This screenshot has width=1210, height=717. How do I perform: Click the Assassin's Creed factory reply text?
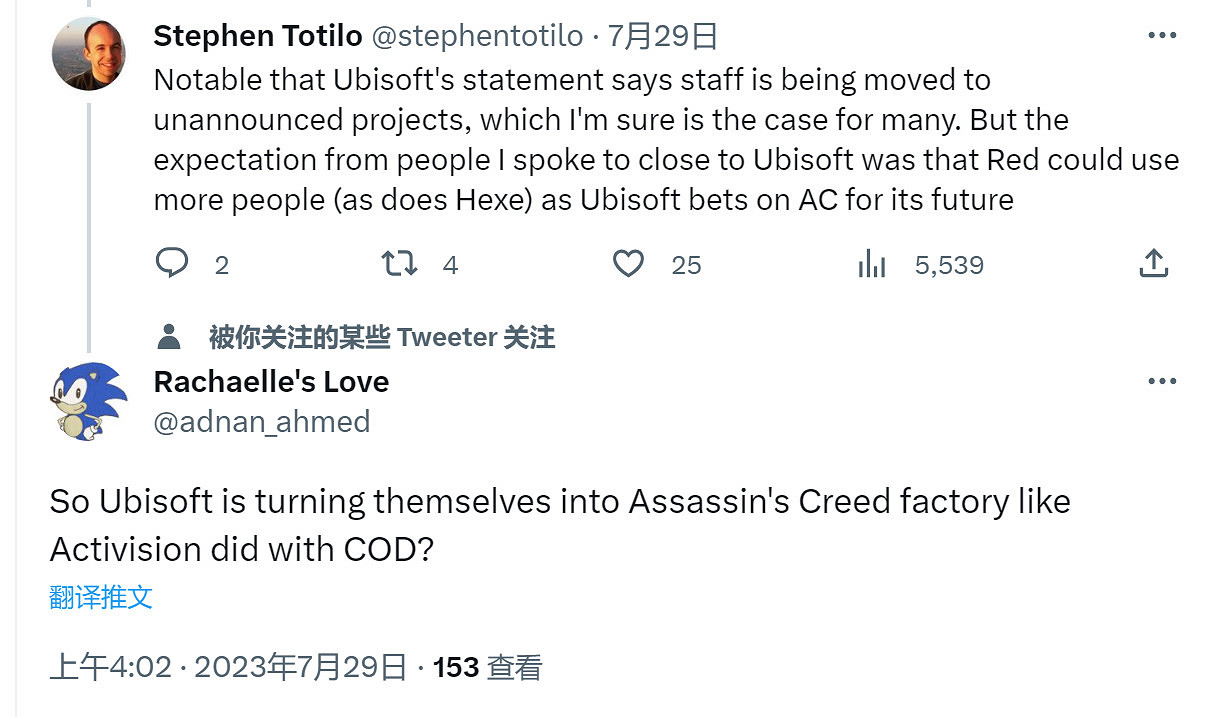(x=560, y=525)
